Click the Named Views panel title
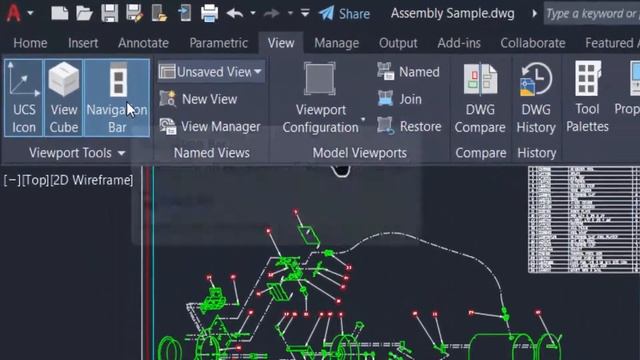The width and height of the screenshot is (640, 360). 211,153
